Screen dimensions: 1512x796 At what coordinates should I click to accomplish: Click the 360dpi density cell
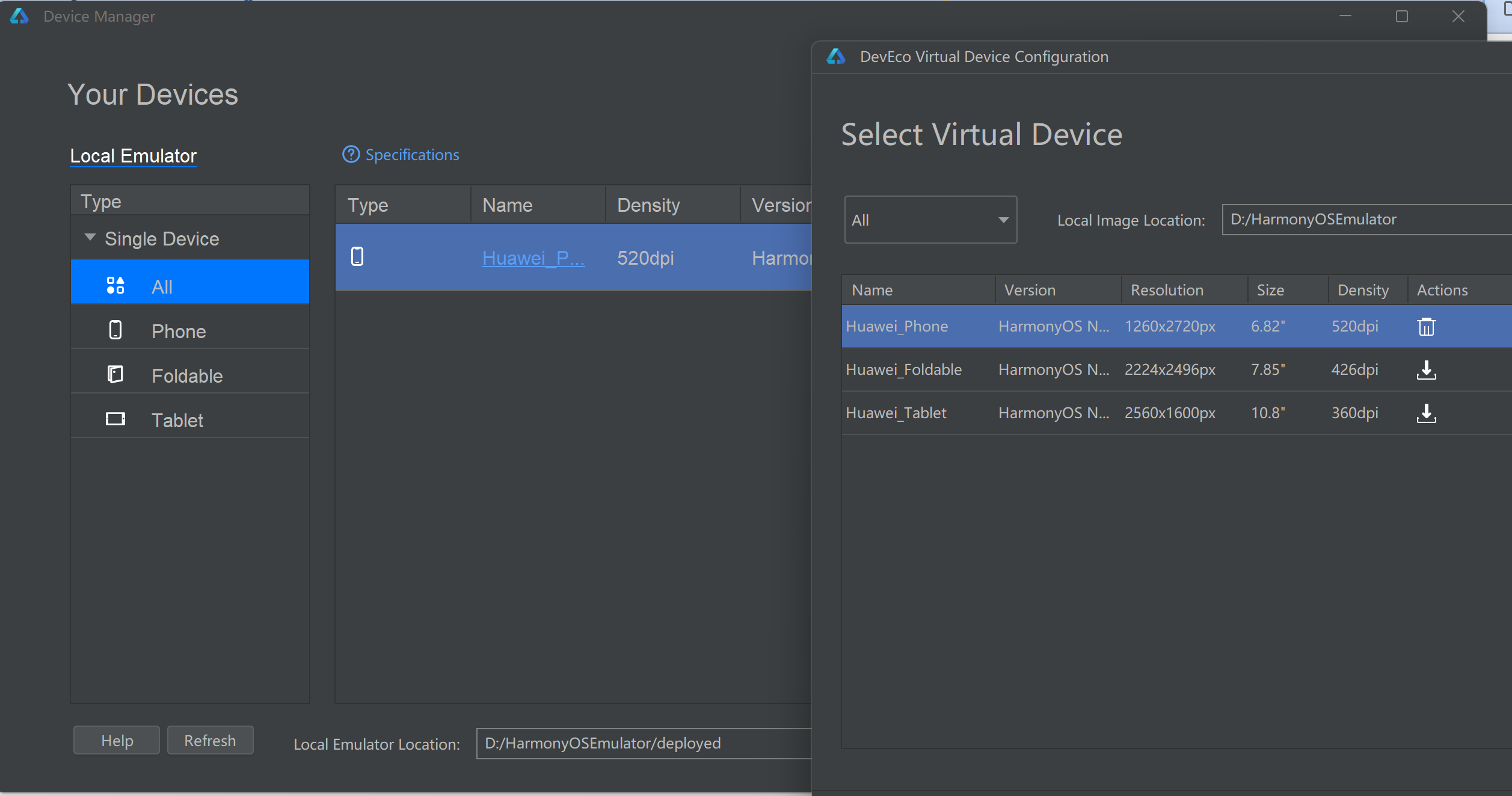click(1354, 413)
